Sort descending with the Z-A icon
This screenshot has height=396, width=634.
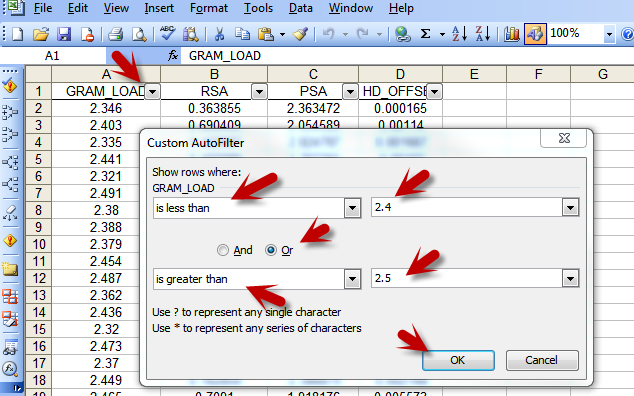click(483, 34)
